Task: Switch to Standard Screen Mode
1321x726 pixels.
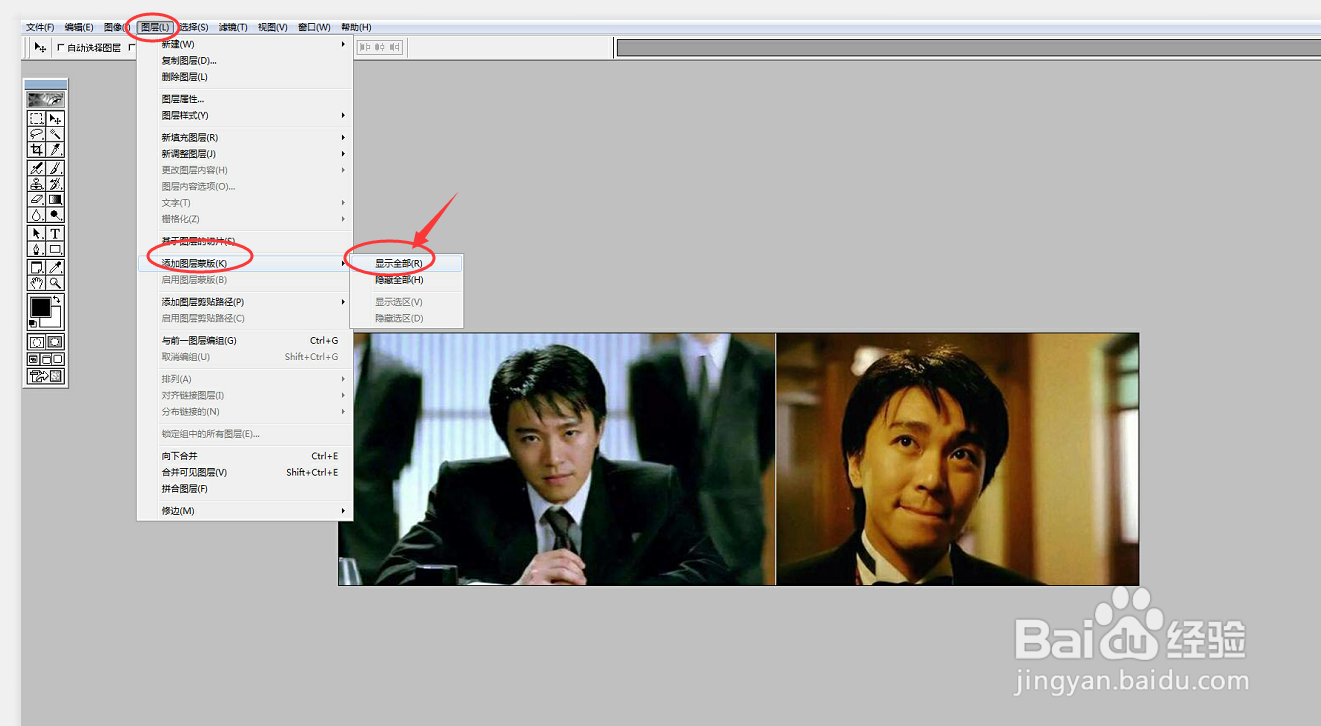Action: tap(33, 358)
